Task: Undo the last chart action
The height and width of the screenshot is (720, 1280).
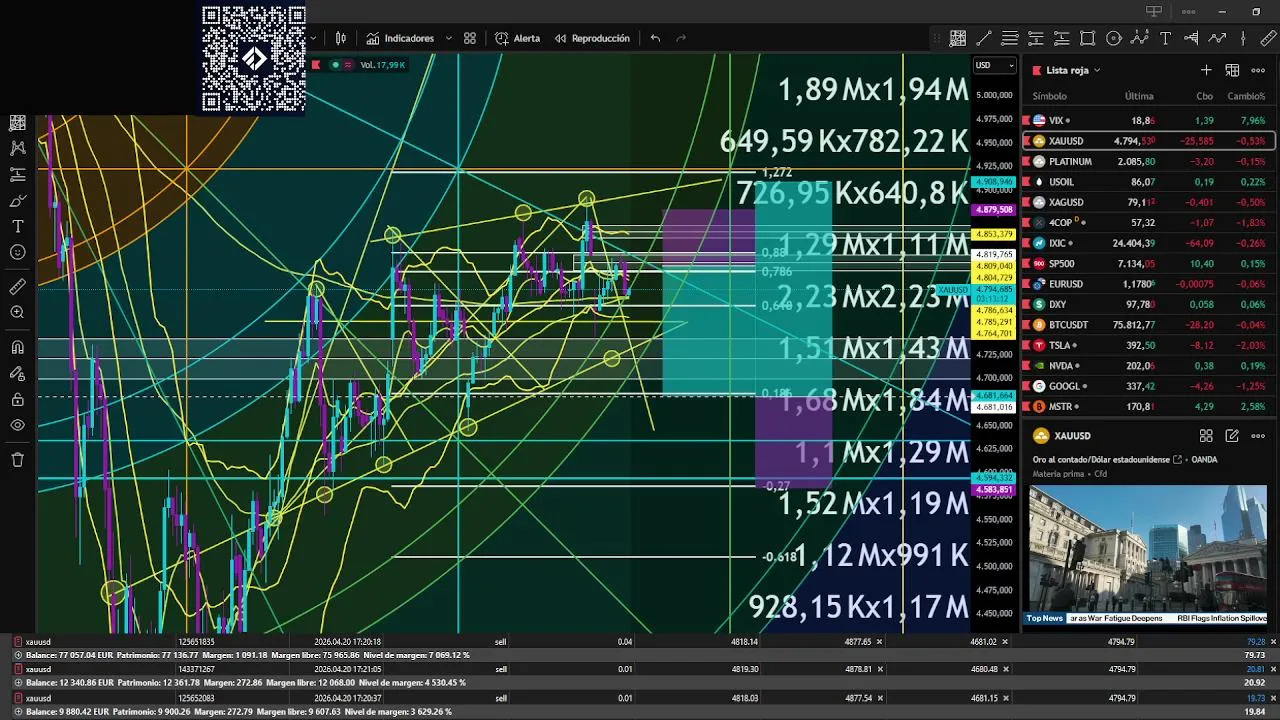Action: click(655, 38)
